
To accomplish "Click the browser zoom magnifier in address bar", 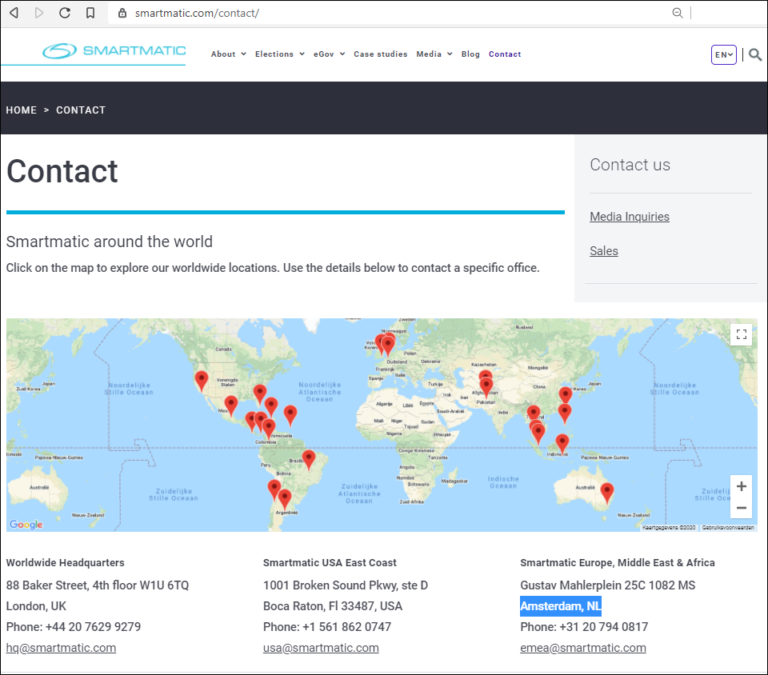I will [x=677, y=13].
